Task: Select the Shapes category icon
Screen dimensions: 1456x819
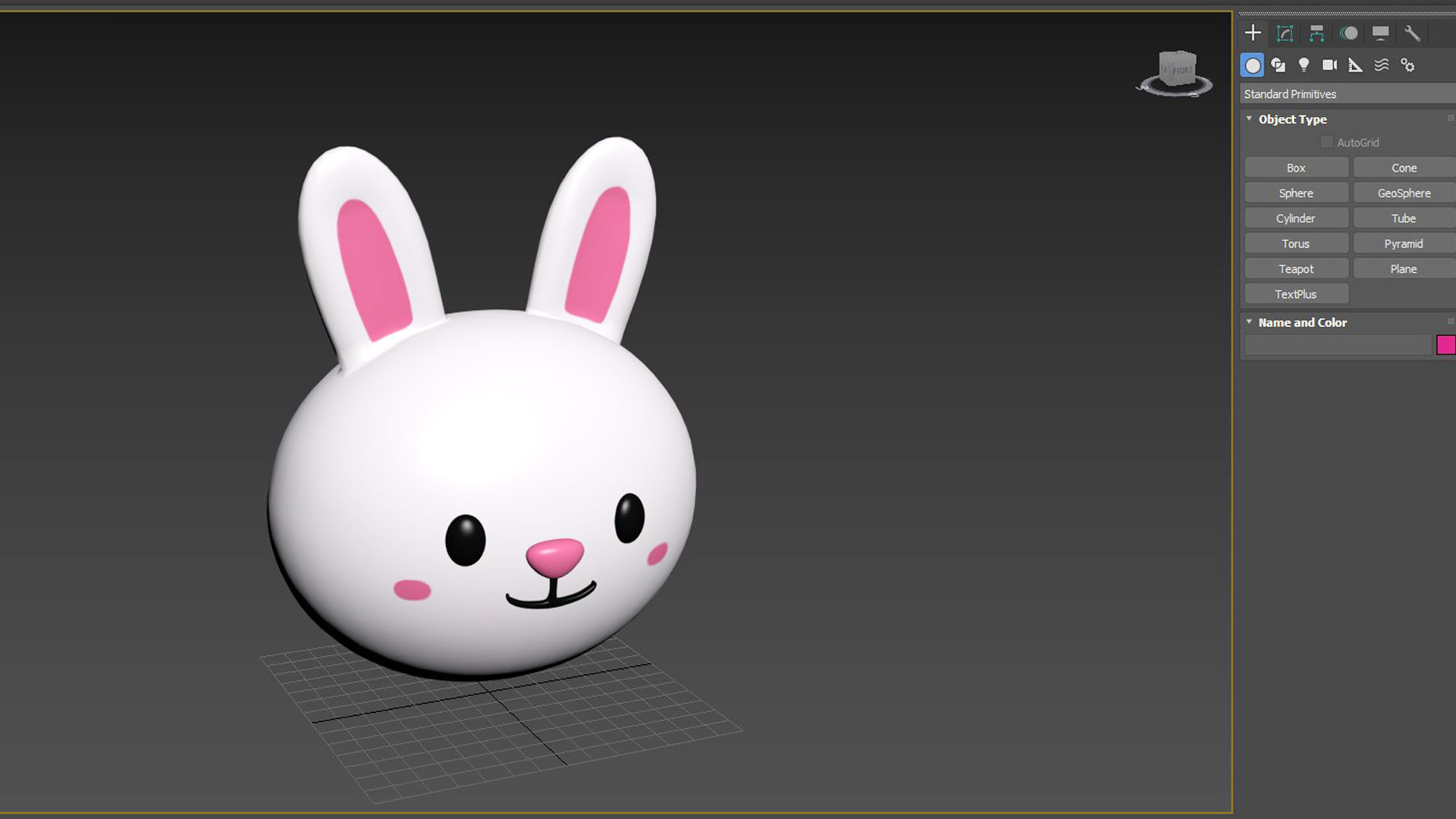Action: 1279,65
